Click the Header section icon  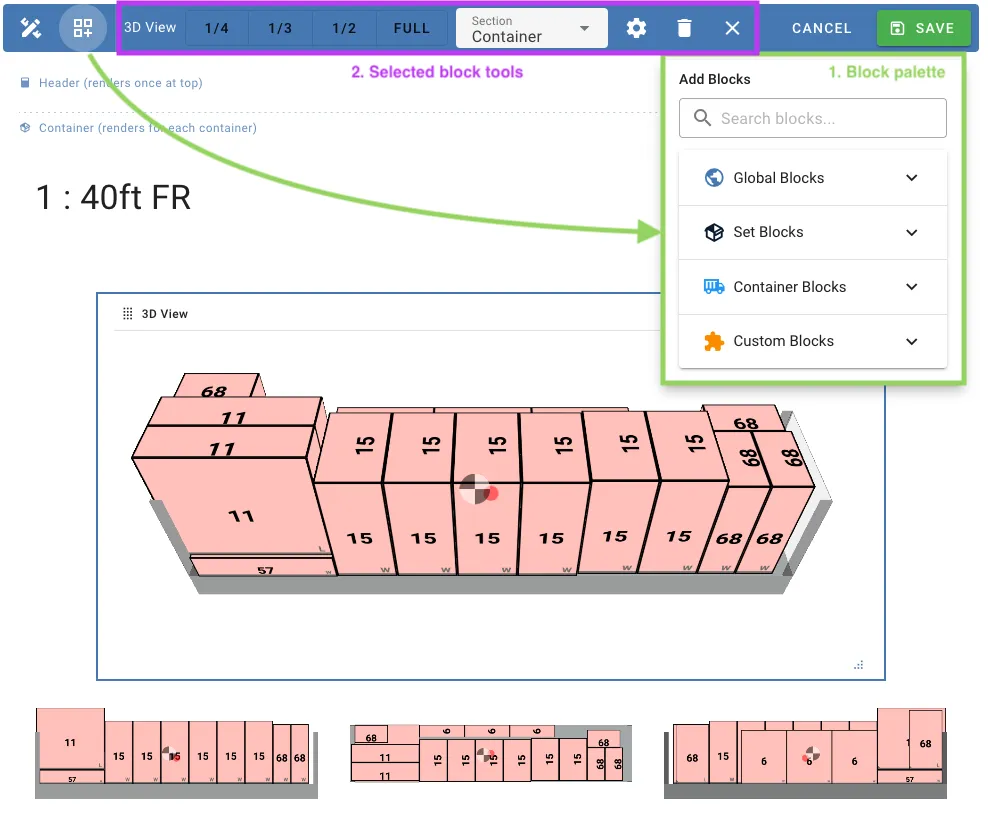[25, 83]
